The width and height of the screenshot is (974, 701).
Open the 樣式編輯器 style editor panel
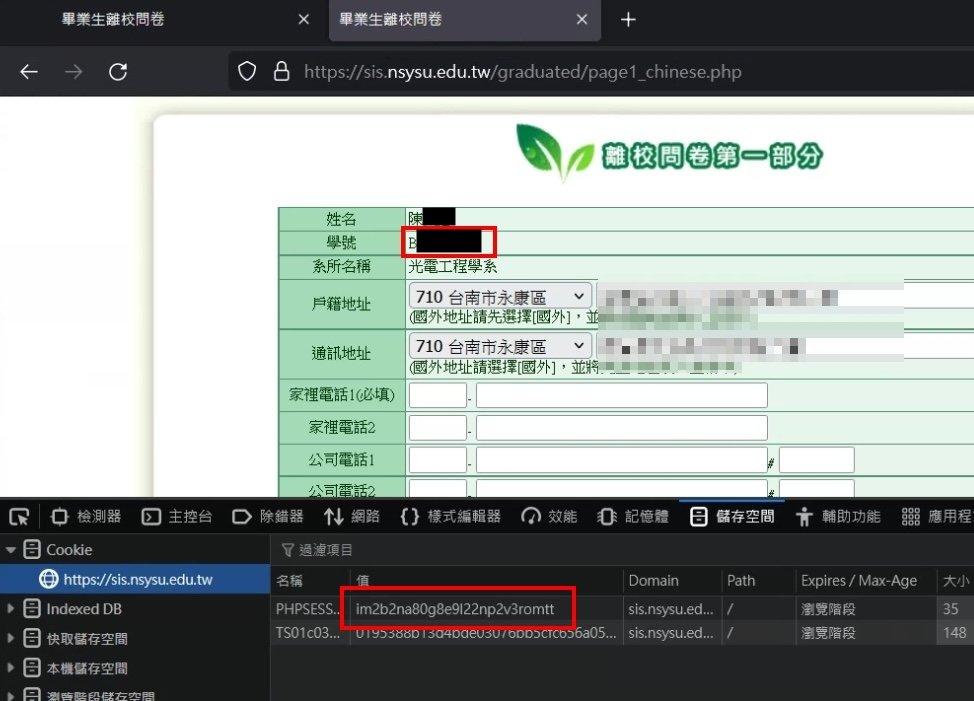click(451, 517)
